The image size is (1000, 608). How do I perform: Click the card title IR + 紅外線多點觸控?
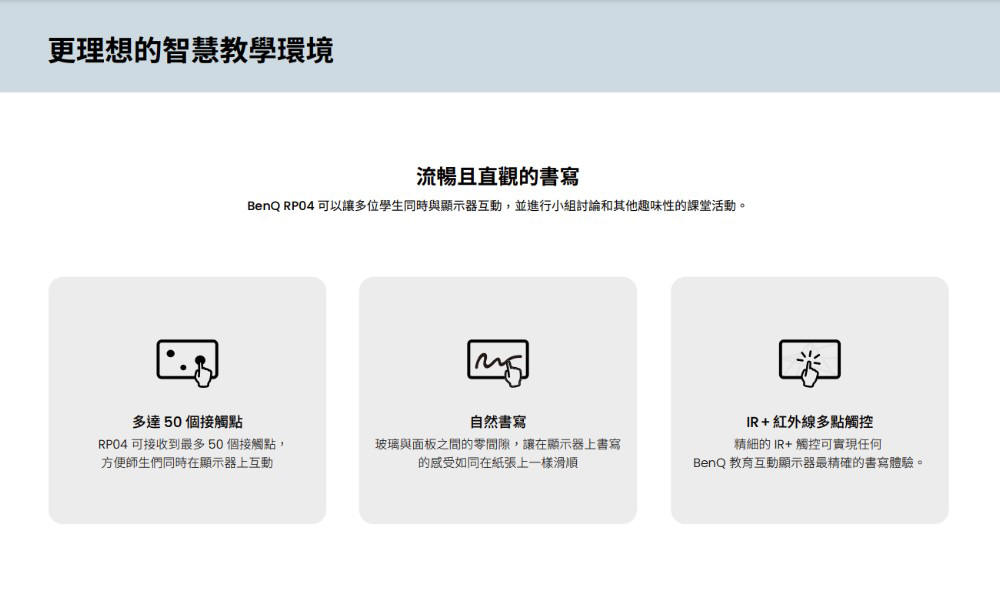(810, 422)
